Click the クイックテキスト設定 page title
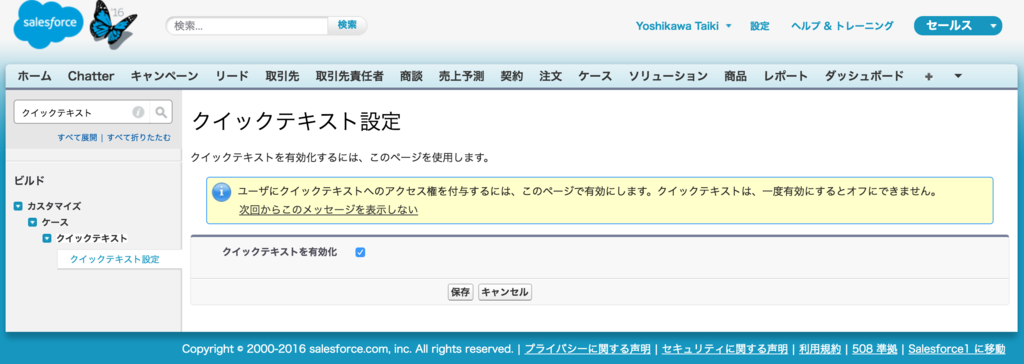Viewport: 1024px width, 364px height. (x=295, y=122)
